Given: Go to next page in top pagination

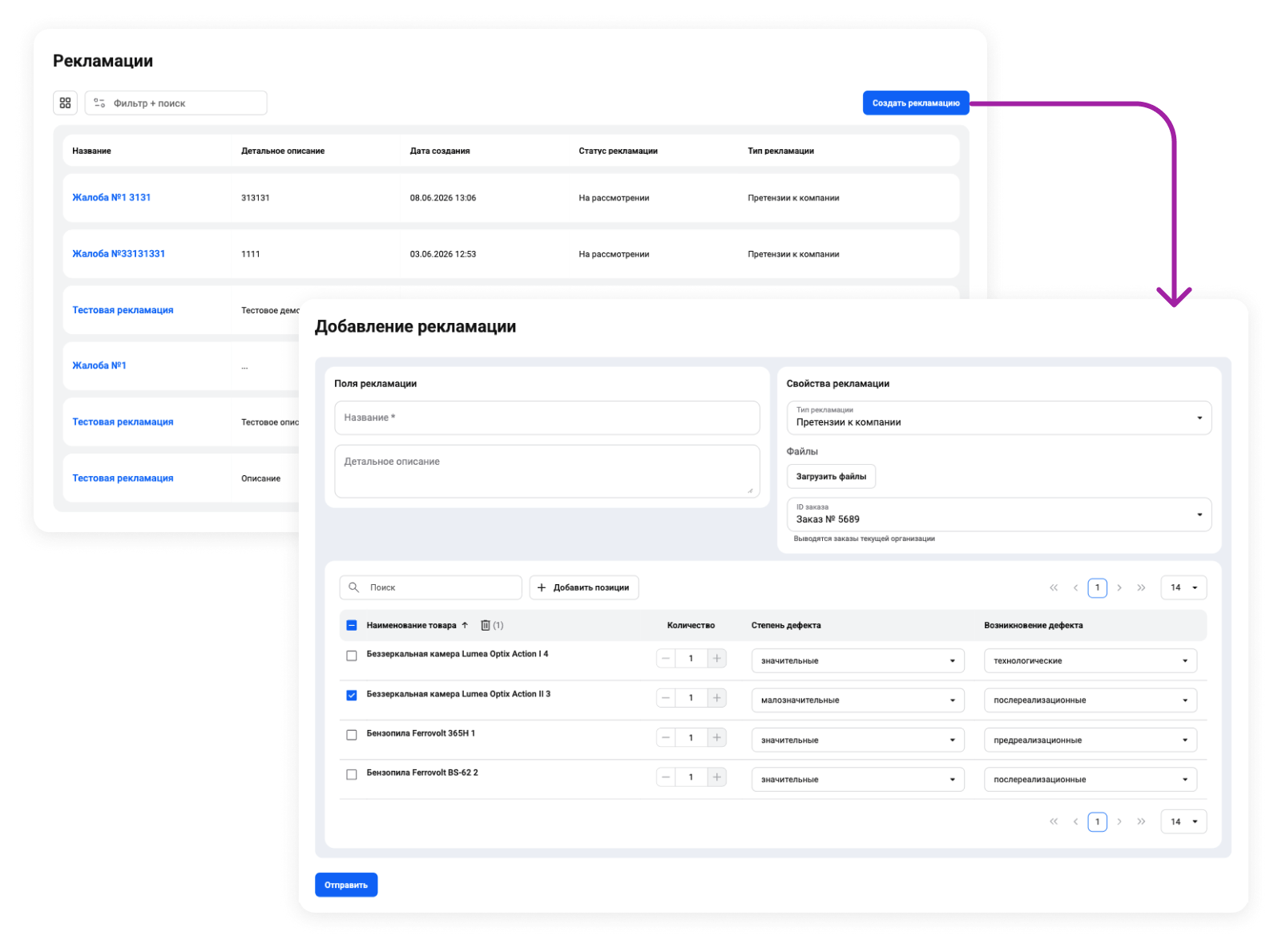Looking at the screenshot, I should (x=1119, y=587).
